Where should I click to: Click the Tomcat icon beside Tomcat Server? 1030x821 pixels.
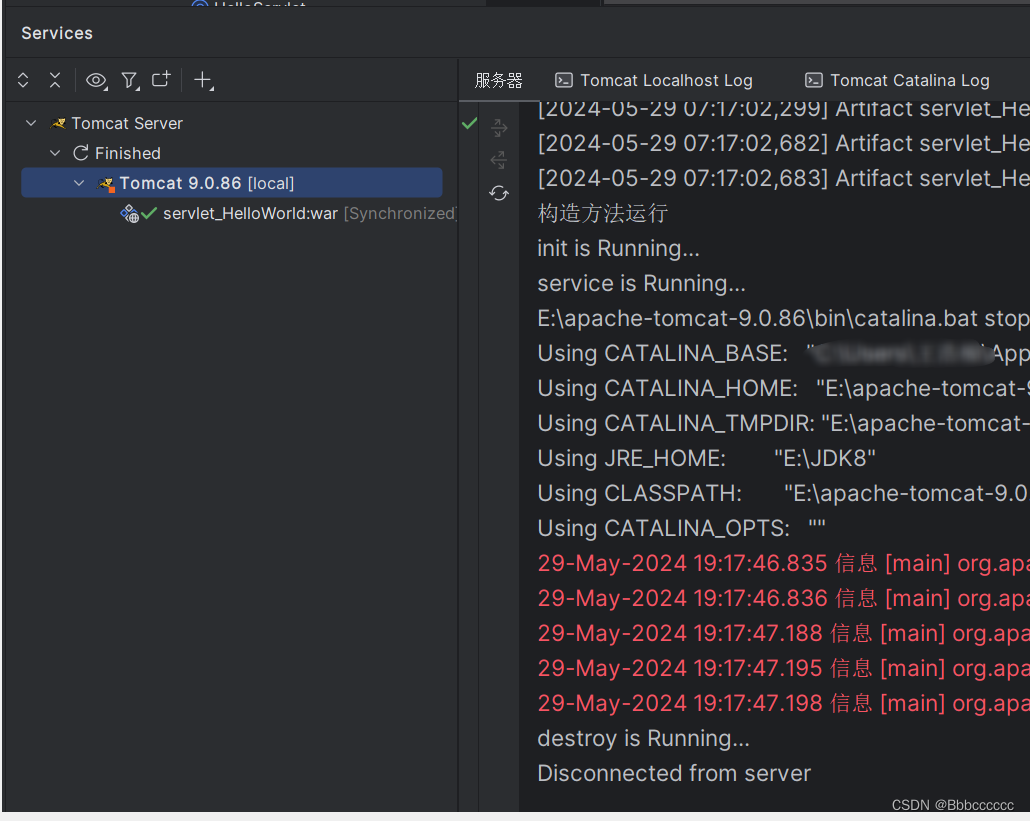coord(58,123)
